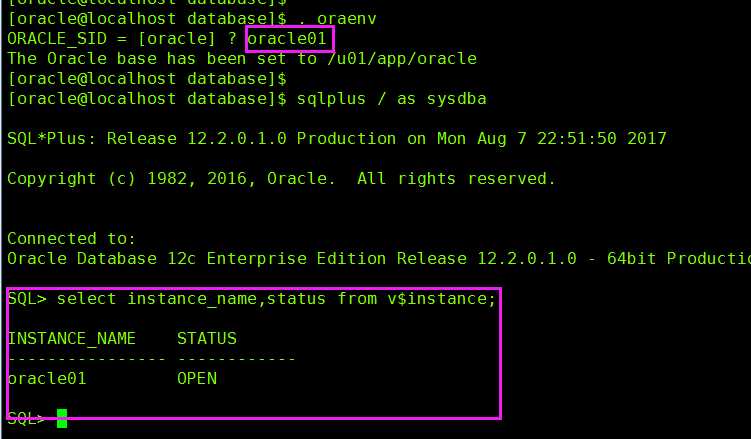This screenshot has width=751, height=439.
Task: Click the highlighted oracle01 SID value
Action: click(287, 39)
